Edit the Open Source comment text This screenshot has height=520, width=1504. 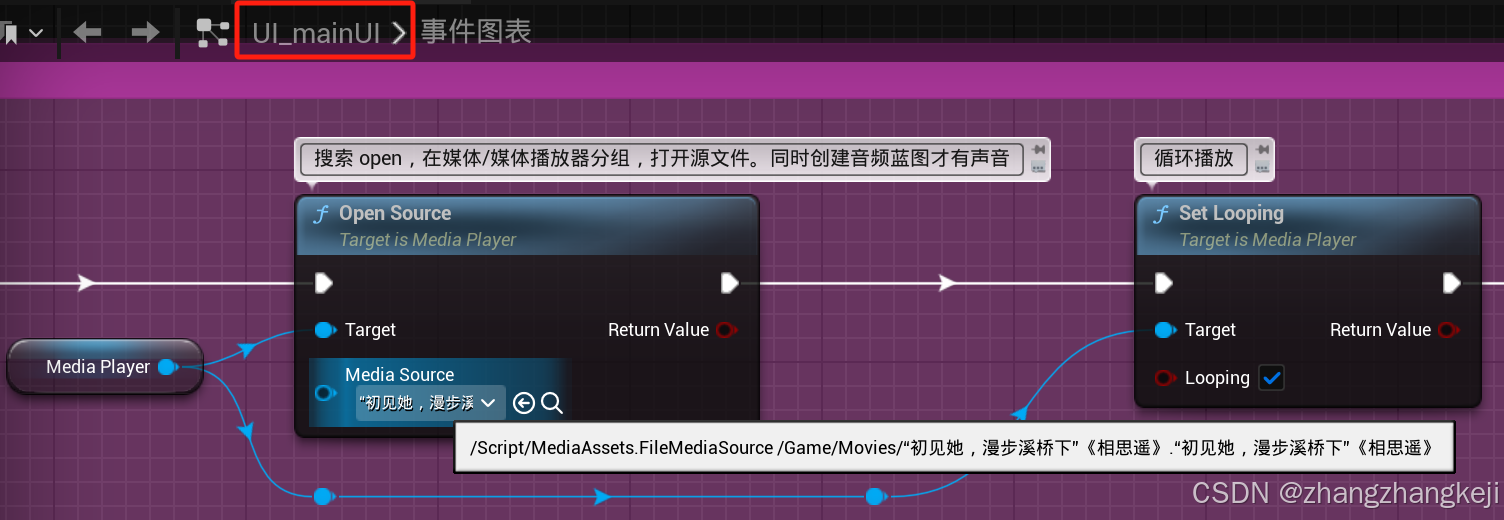[x=661, y=158]
